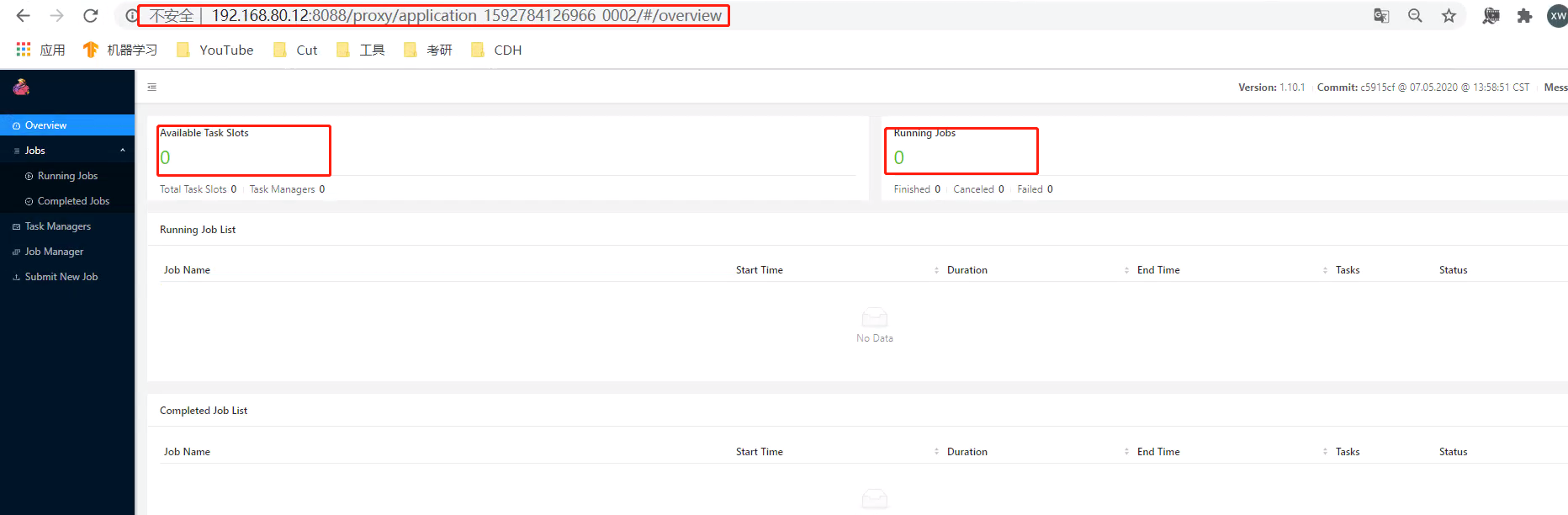Open Running Jobs in the sidebar
1568x515 pixels.
67,176
